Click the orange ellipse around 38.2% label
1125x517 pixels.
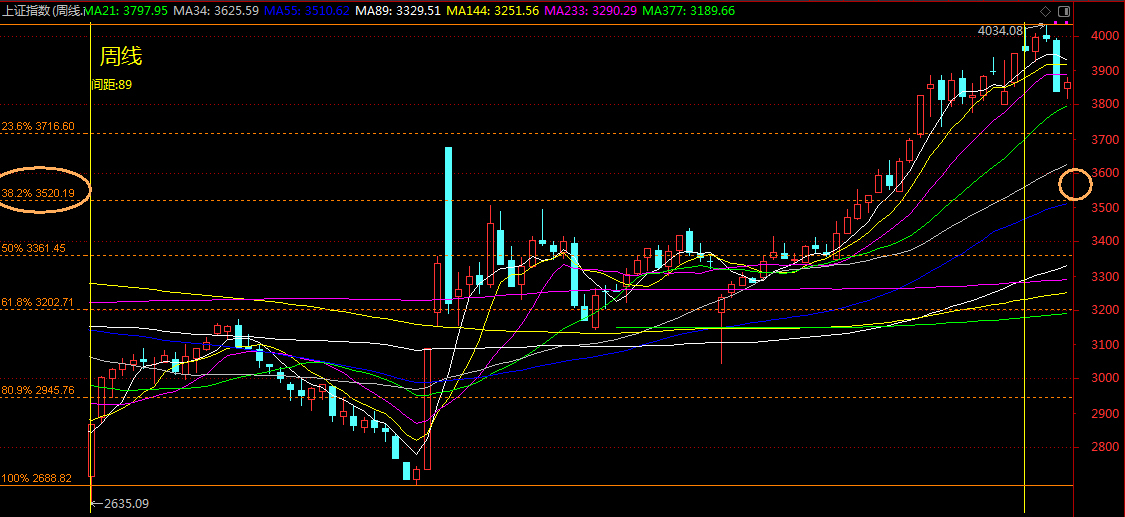click(x=45, y=190)
